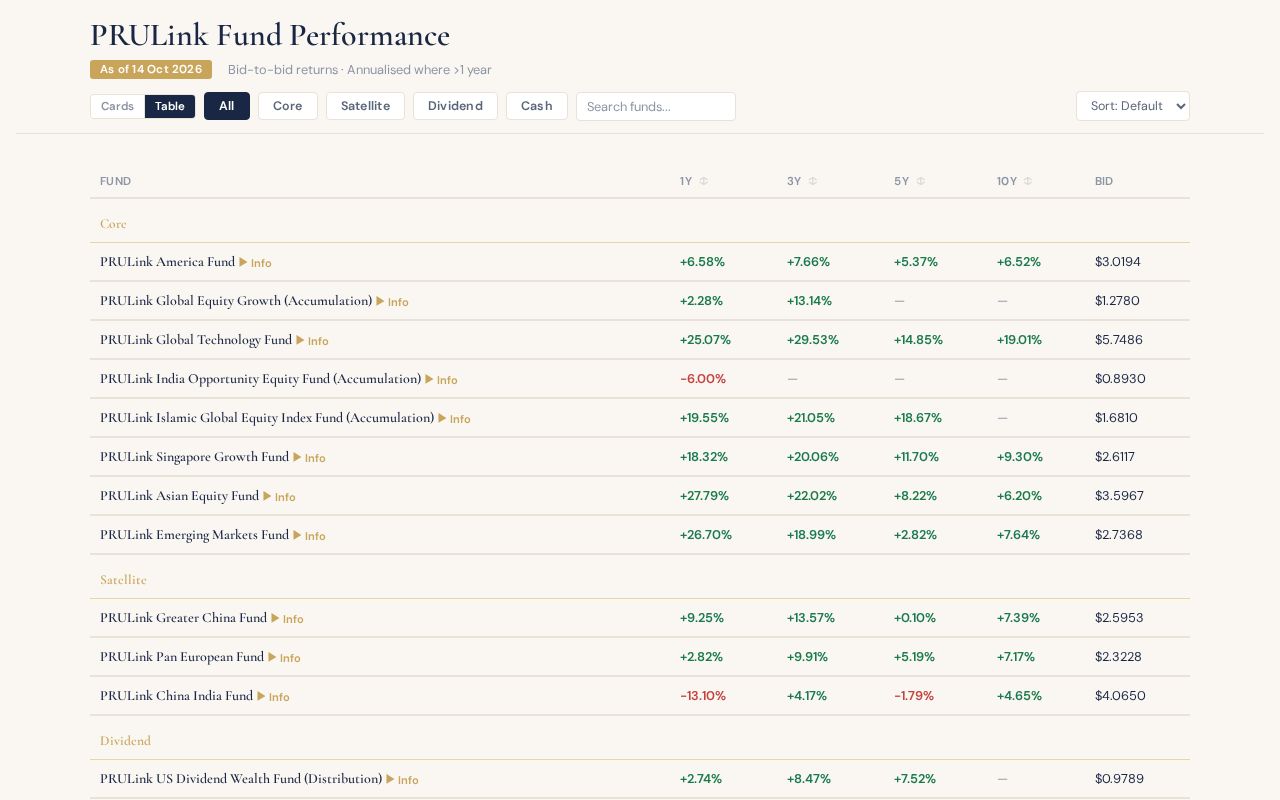This screenshot has height=800, width=1280.
Task: Click the Core section heading
Action: [x=113, y=224]
